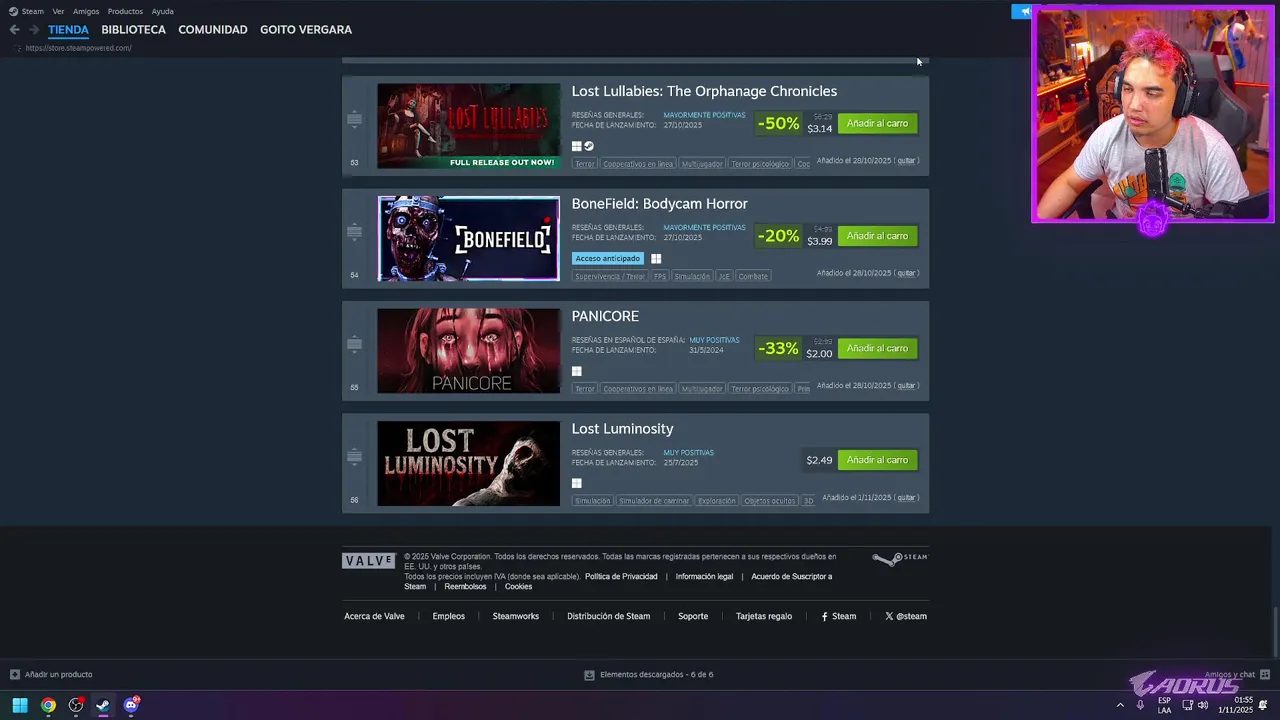
Task: Open the Tarjetas regalo footer link
Action: [x=764, y=616]
